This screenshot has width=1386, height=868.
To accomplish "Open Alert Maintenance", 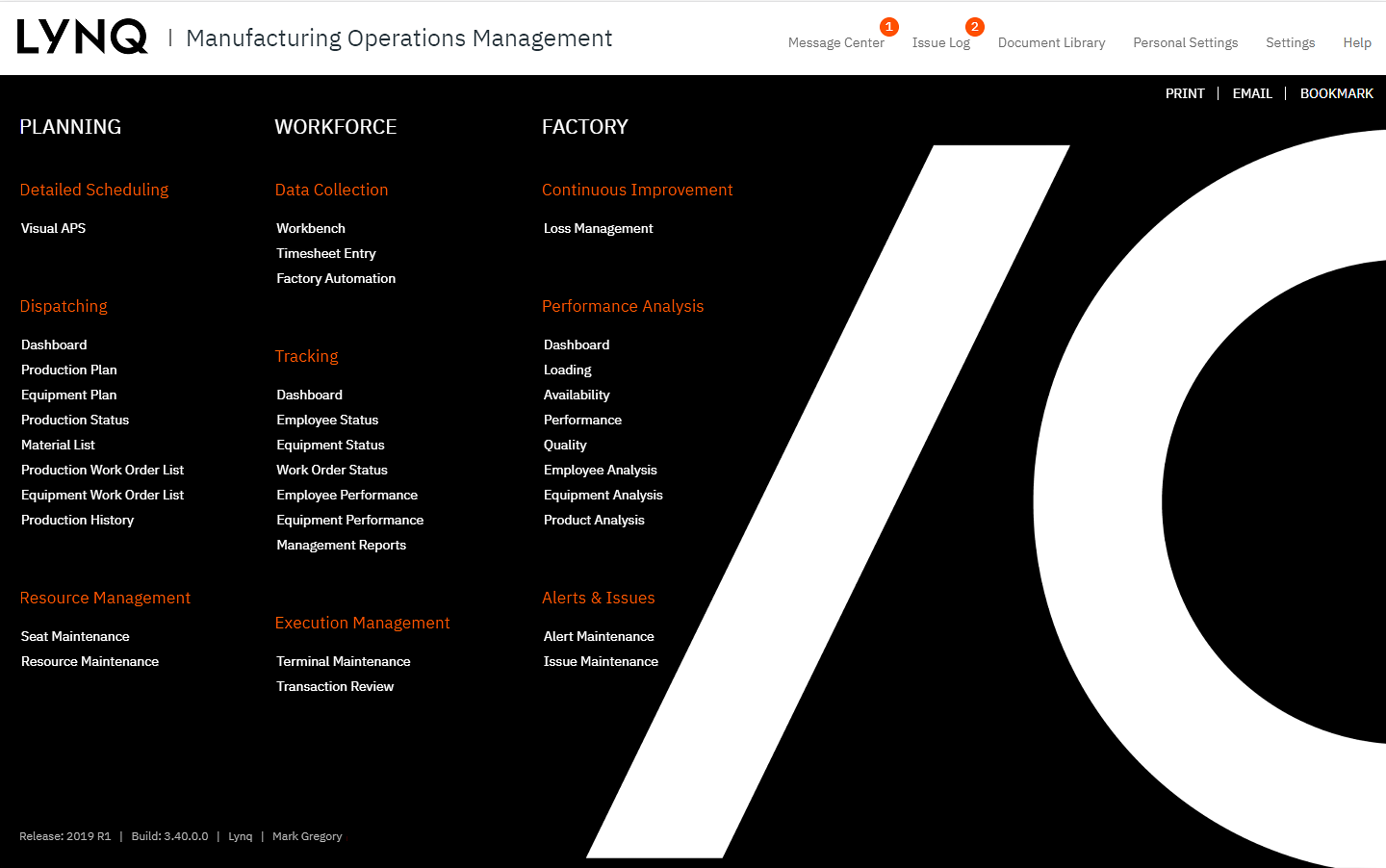I will [599, 636].
